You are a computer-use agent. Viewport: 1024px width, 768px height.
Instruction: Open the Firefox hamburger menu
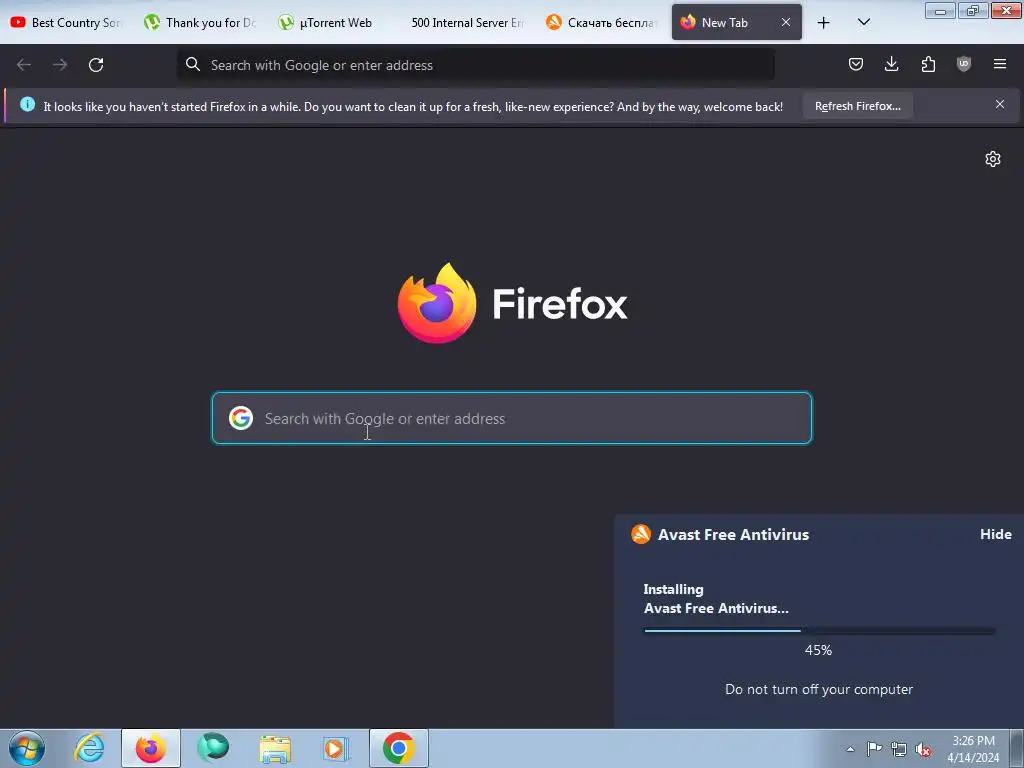point(1000,64)
